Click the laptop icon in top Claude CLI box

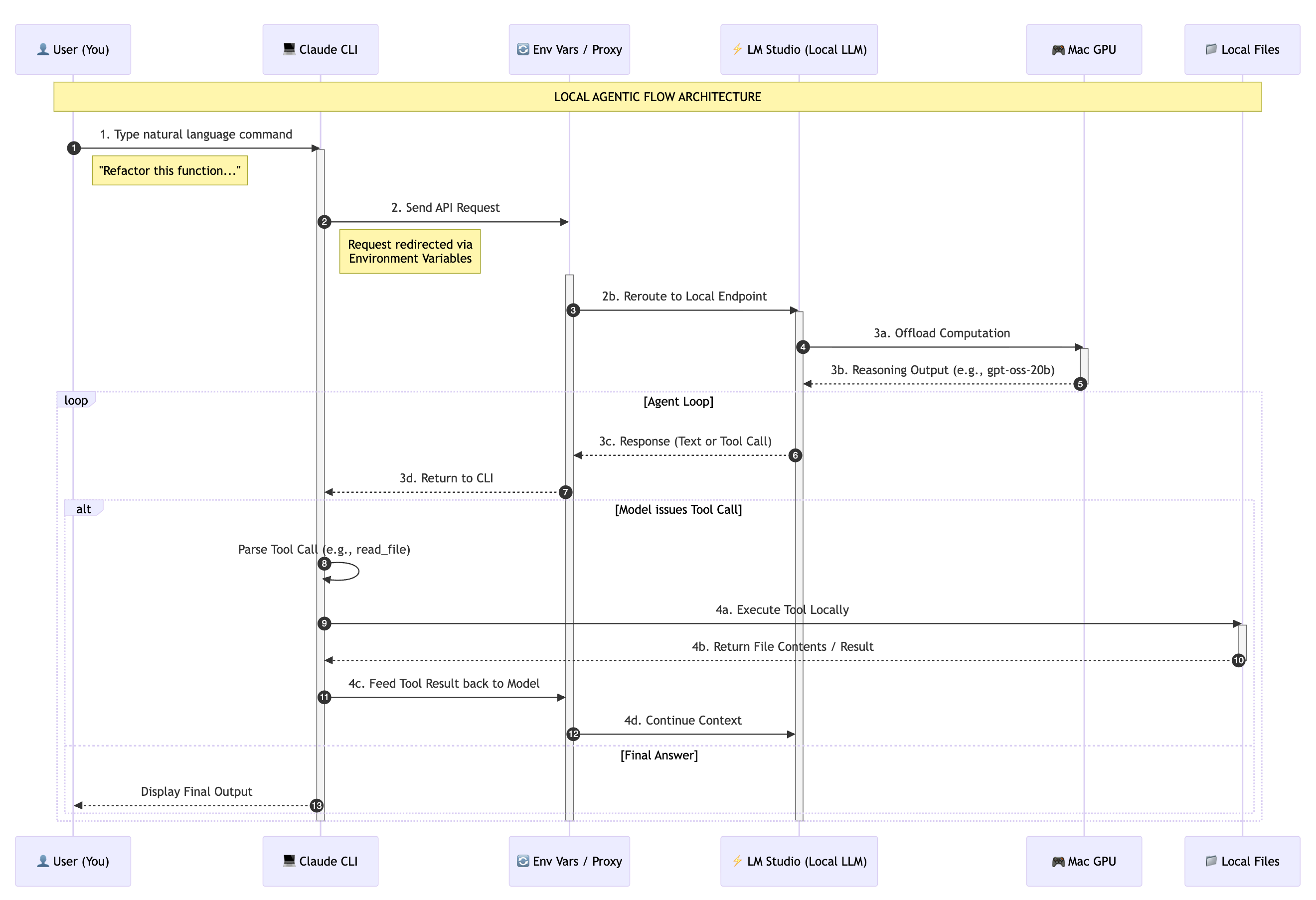click(289, 49)
